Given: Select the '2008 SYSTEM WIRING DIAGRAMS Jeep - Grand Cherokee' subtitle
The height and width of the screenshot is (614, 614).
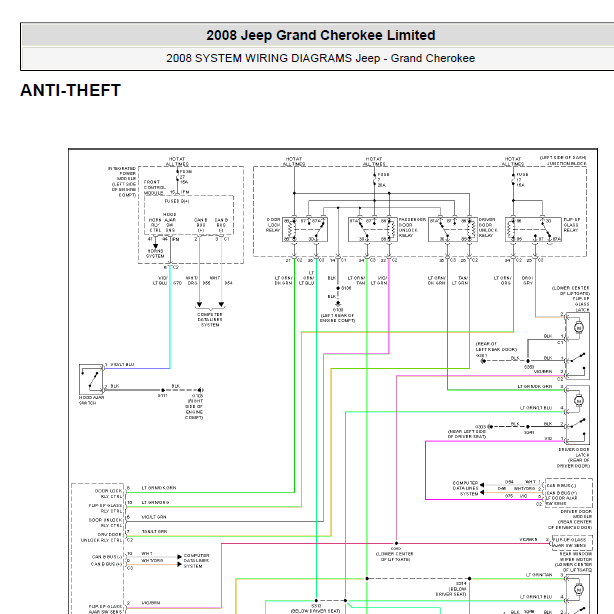Looking at the screenshot, I should point(320,58).
